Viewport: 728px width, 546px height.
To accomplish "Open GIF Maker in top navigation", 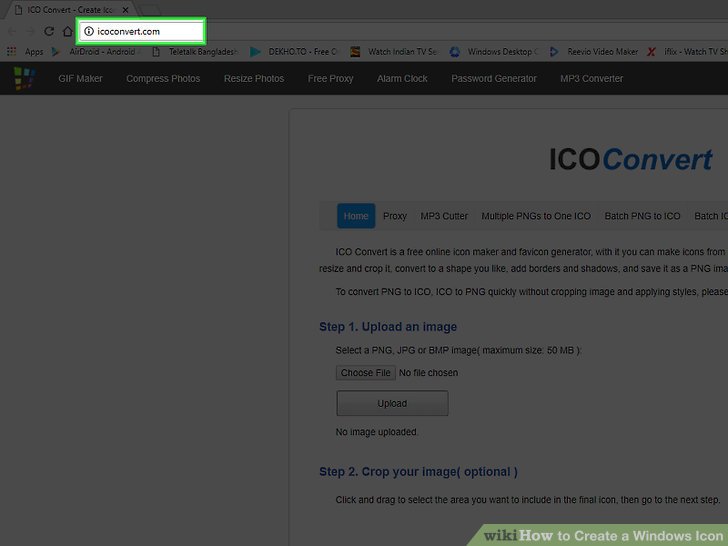I will 80,78.
